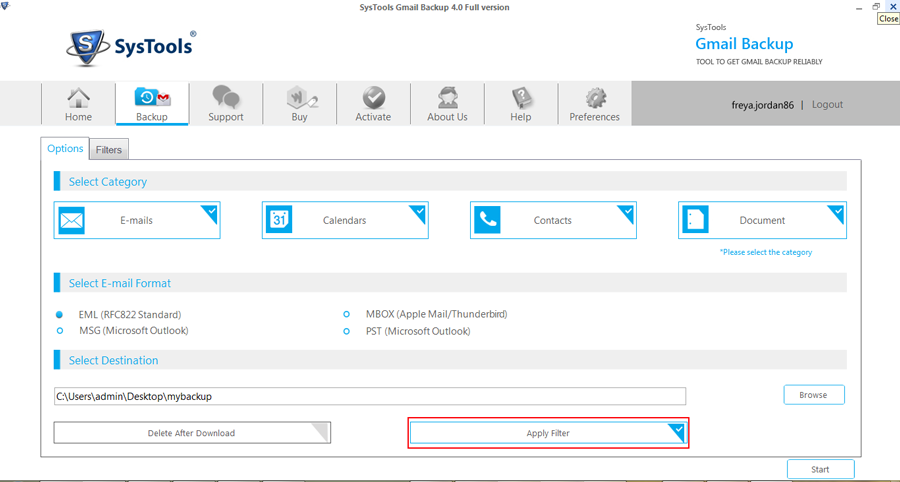Click the Select E-mail Format heading
The width and height of the screenshot is (900, 482).
tap(120, 283)
